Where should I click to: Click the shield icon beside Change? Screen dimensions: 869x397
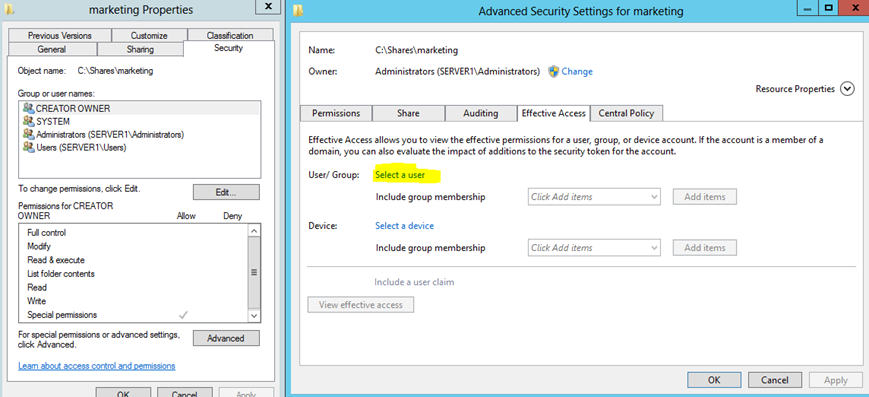[553, 72]
